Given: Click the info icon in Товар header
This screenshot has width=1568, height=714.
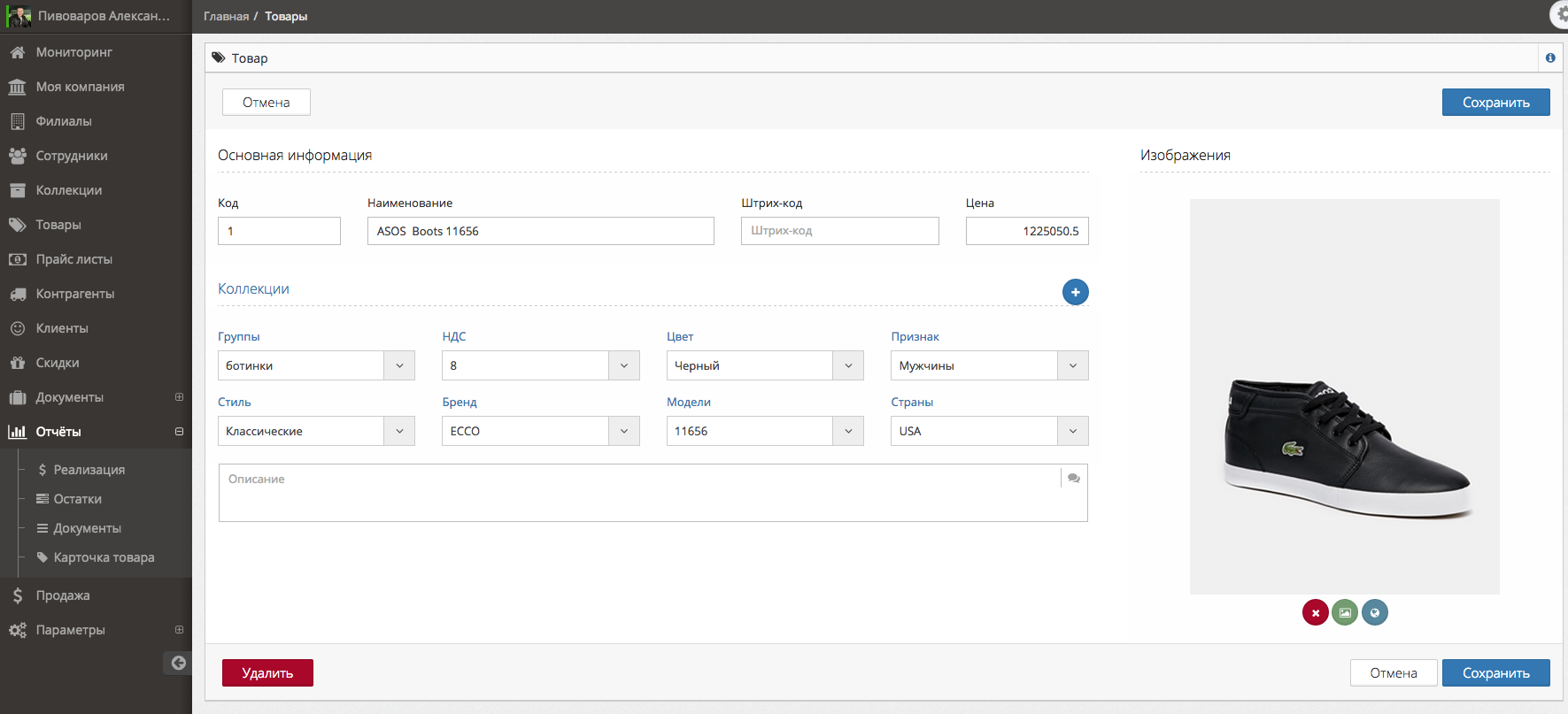Looking at the screenshot, I should (1550, 58).
